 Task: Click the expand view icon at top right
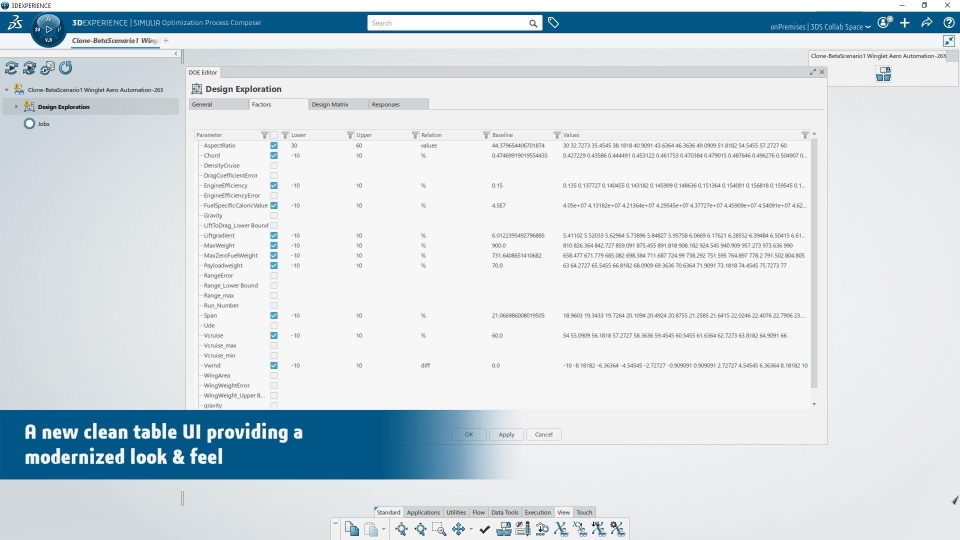948,41
